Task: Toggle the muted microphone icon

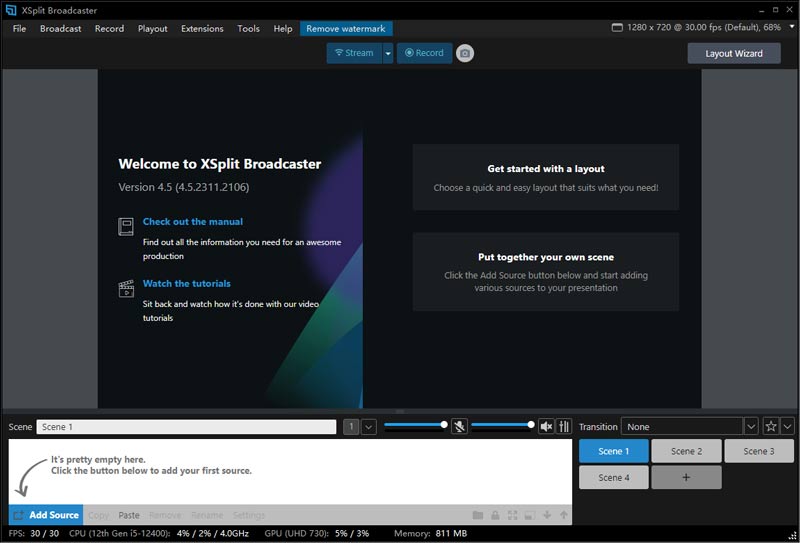Action: click(459, 426)
